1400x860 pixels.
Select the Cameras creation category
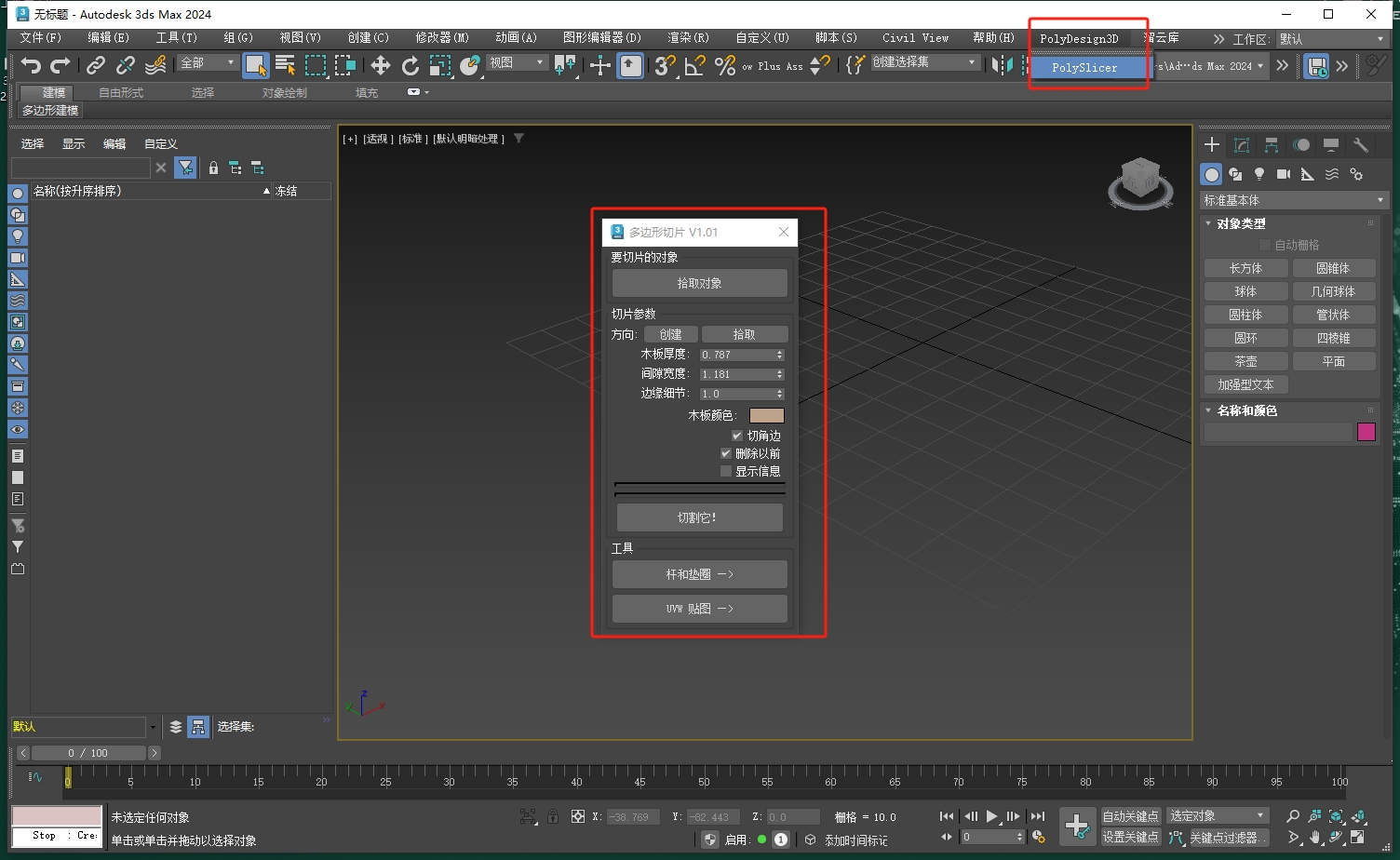click(x=1284, y=174)
